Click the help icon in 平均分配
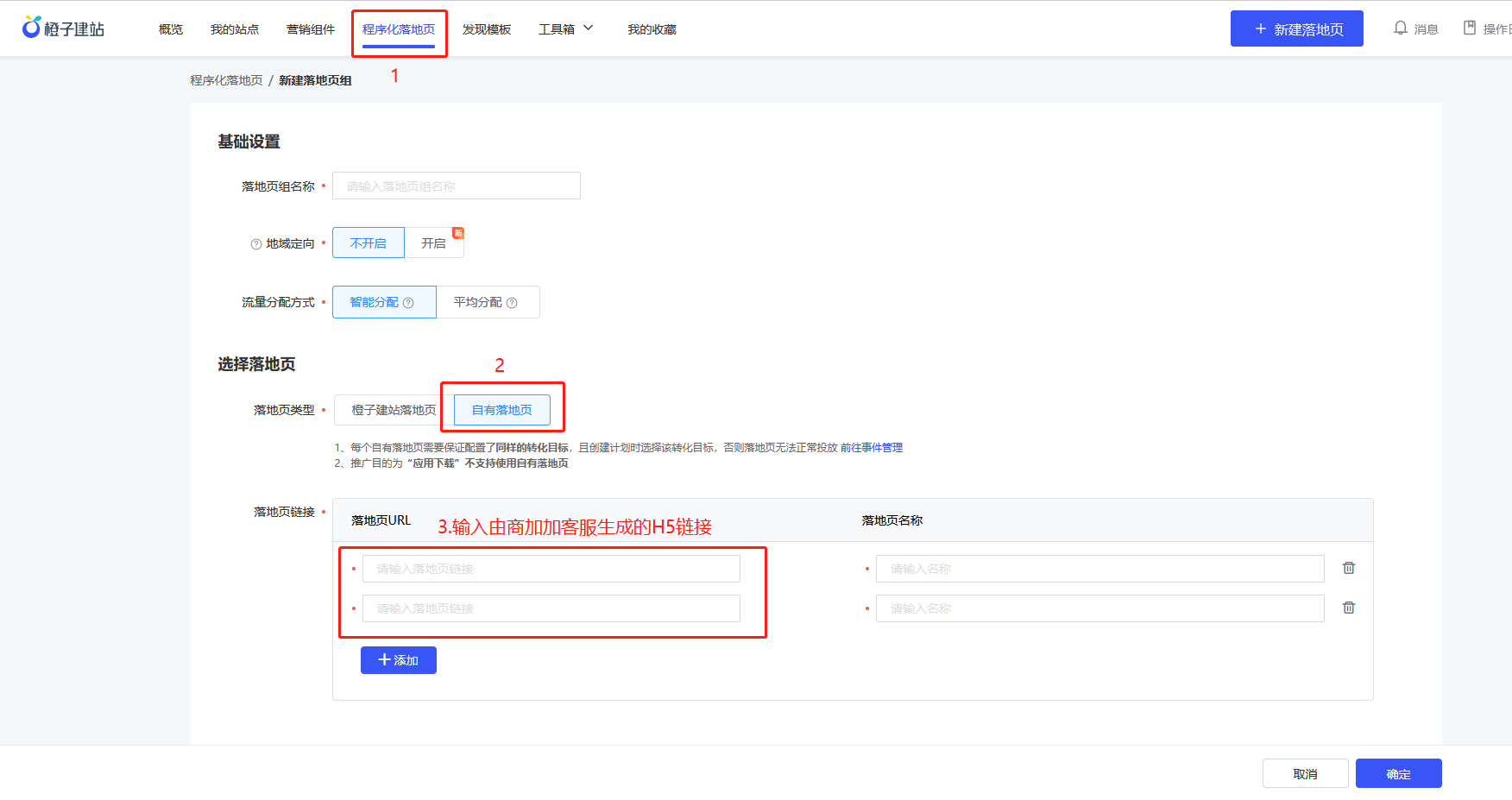The image size is (1512, 800). coord(512,303)
